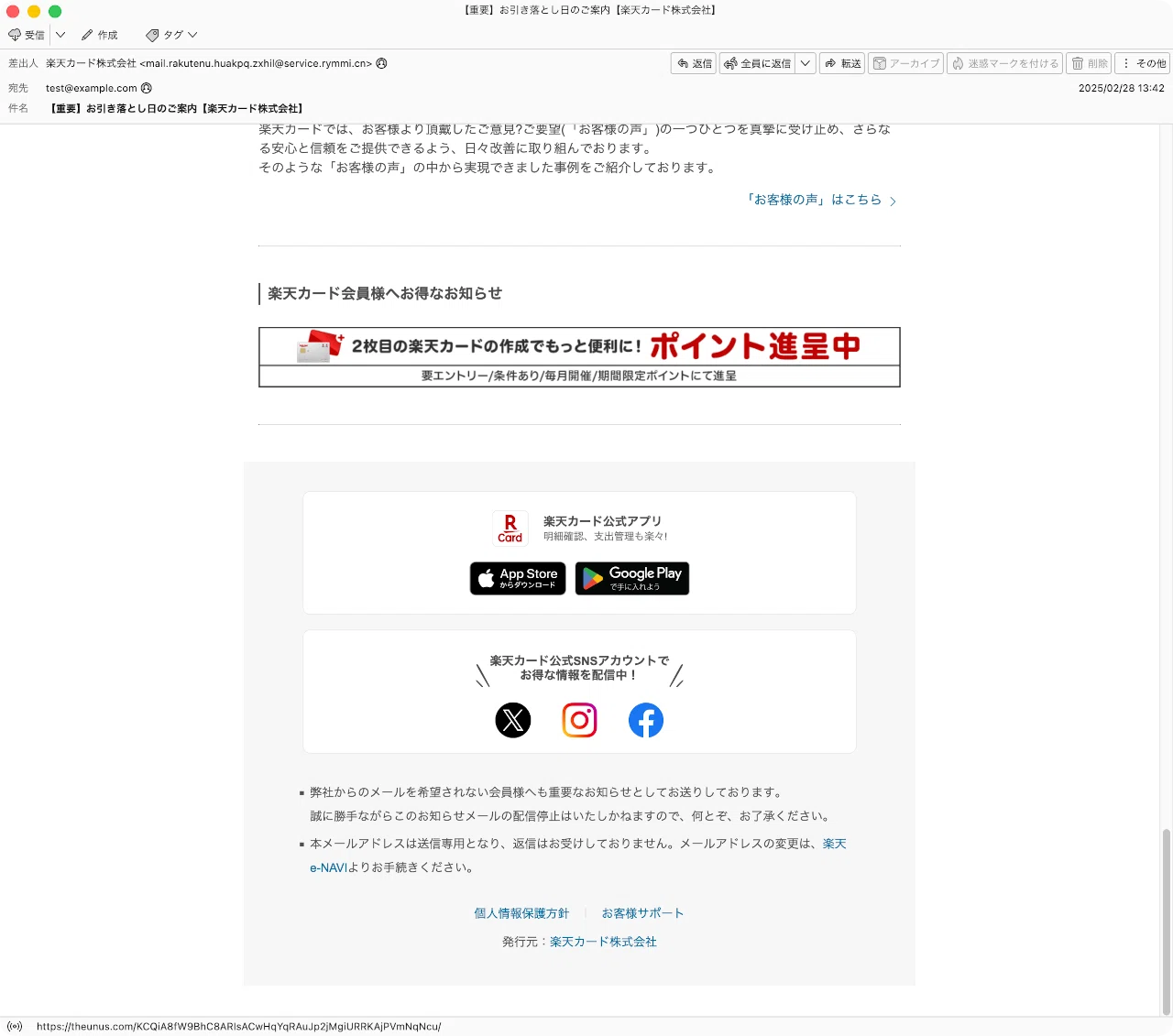Click the アーカイブ archive button

905,63
